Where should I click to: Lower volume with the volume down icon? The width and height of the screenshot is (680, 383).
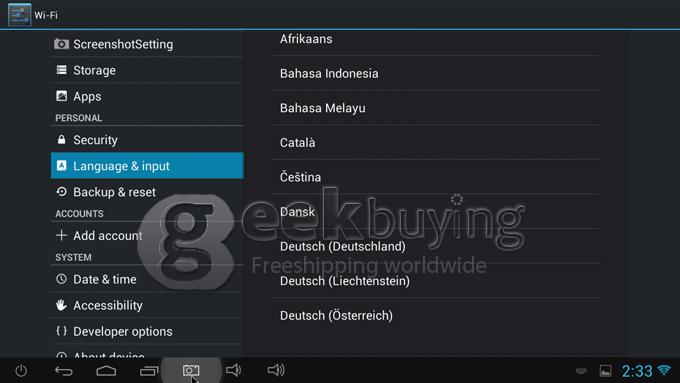pyautogui.click(x=233, y=370)
